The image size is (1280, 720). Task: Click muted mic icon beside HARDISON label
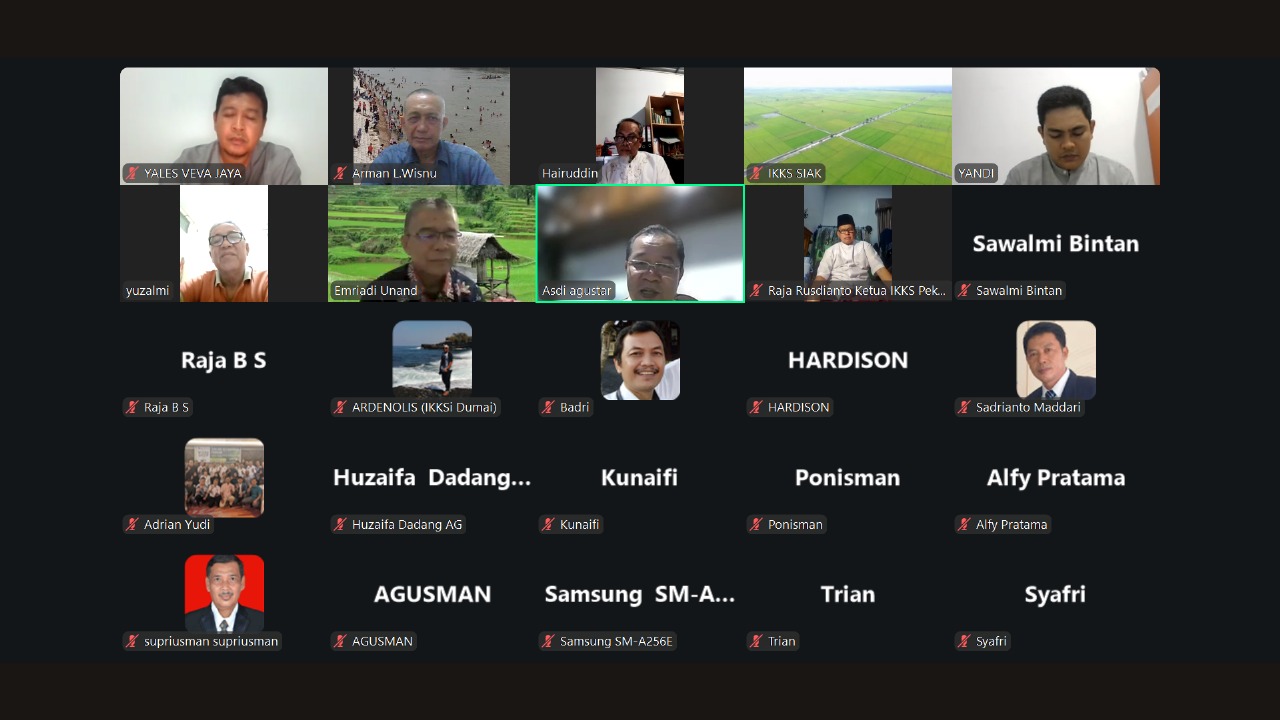click(x=756, y=407)
